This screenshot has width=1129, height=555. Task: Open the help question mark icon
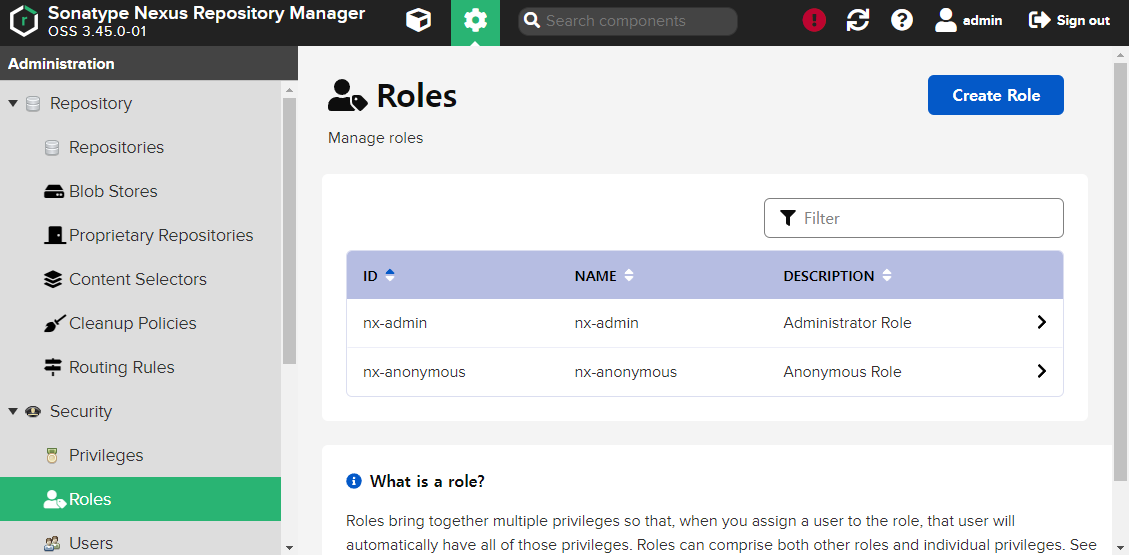click(901, 20)
